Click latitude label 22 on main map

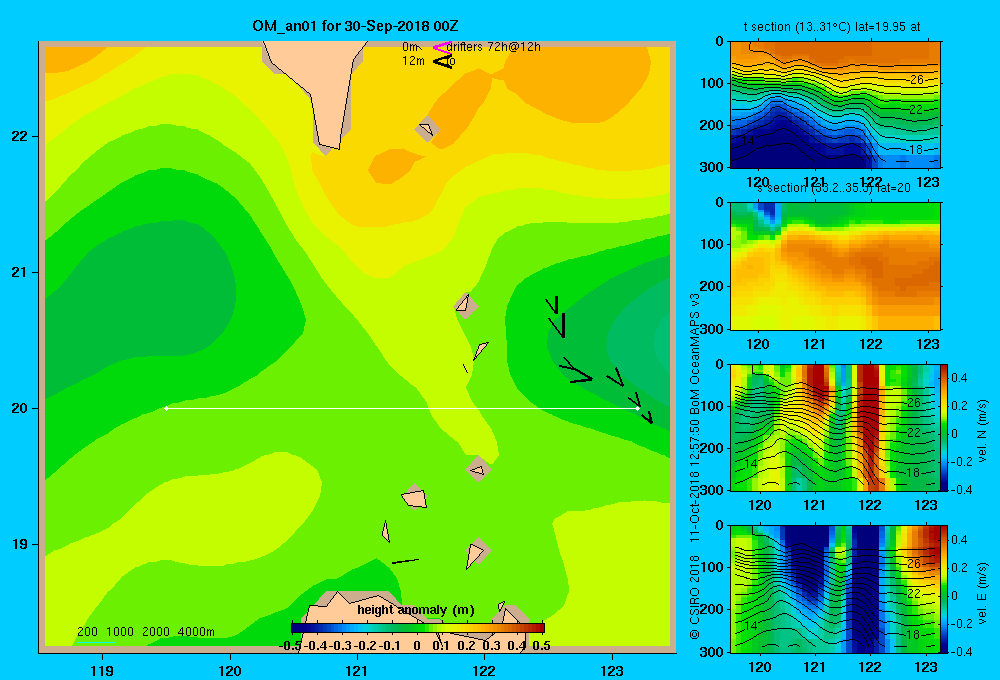coord(19,137)
